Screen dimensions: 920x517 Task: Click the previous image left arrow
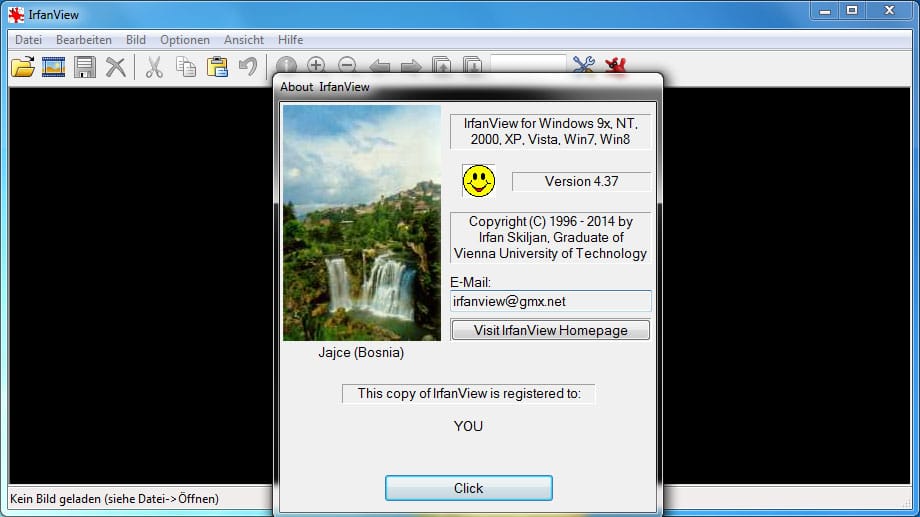pos(380,66)
